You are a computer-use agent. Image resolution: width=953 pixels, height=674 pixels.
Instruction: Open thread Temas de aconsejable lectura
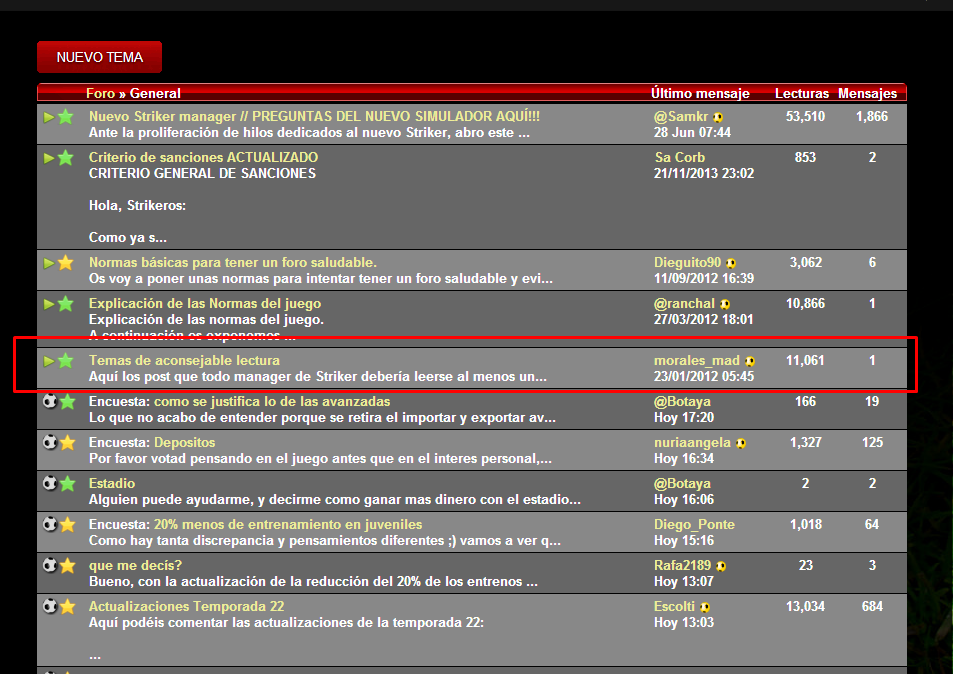click(x=184, y=360)
